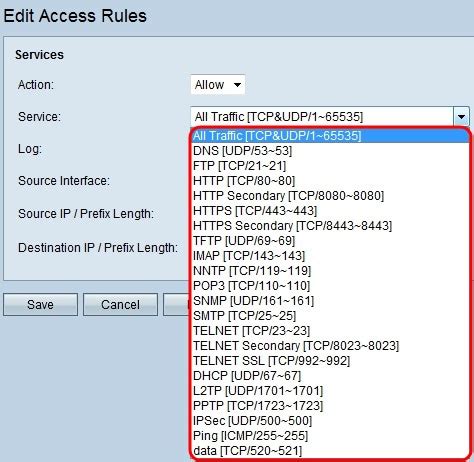Click the Service dropdown arrow button
This screenshot has width=474, height=462.
(461, 117)
